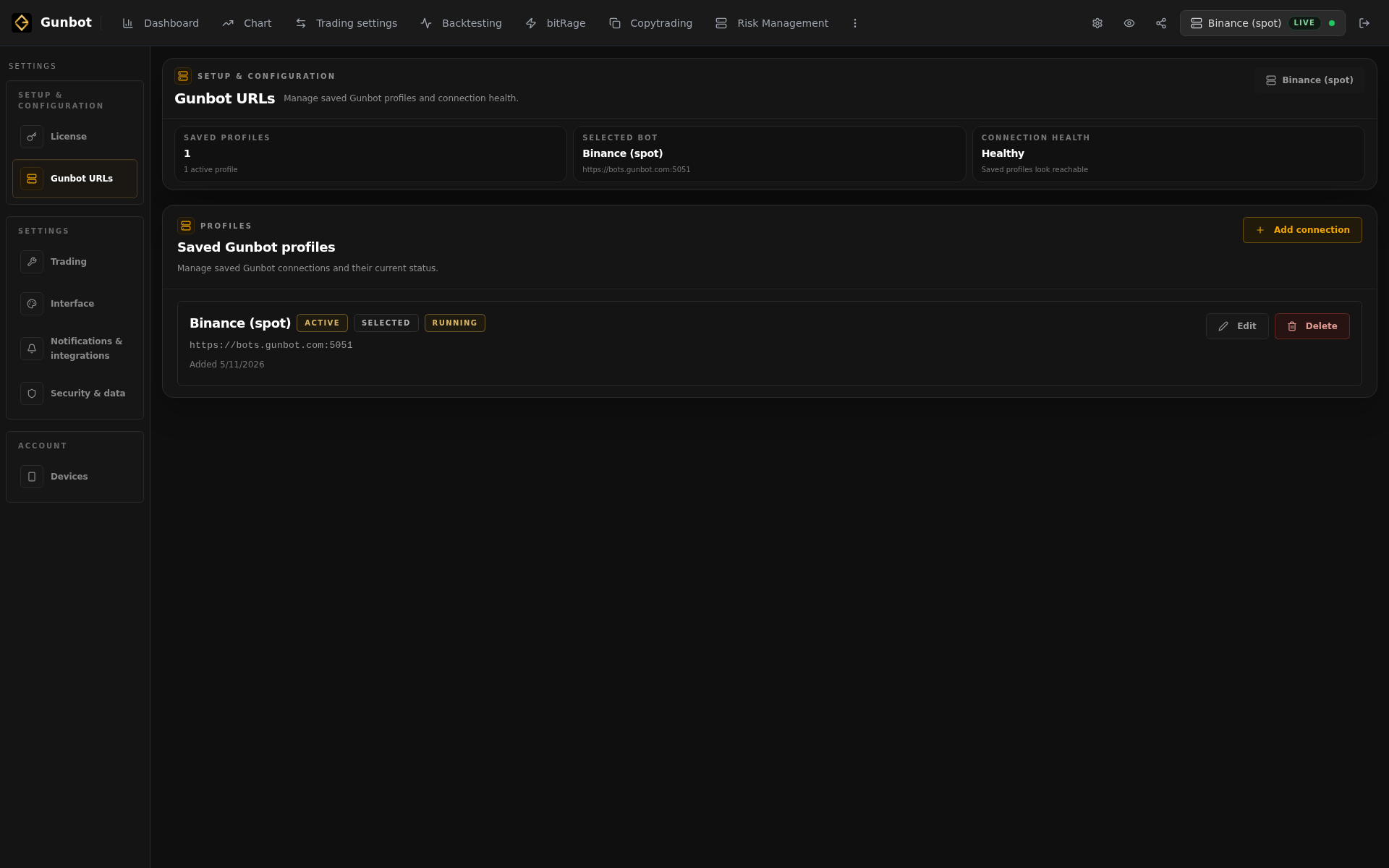Screen dimensions: 1389x868
Task: Click the 'Saved profiles look reachable' text
Action: coord(1035,170)
